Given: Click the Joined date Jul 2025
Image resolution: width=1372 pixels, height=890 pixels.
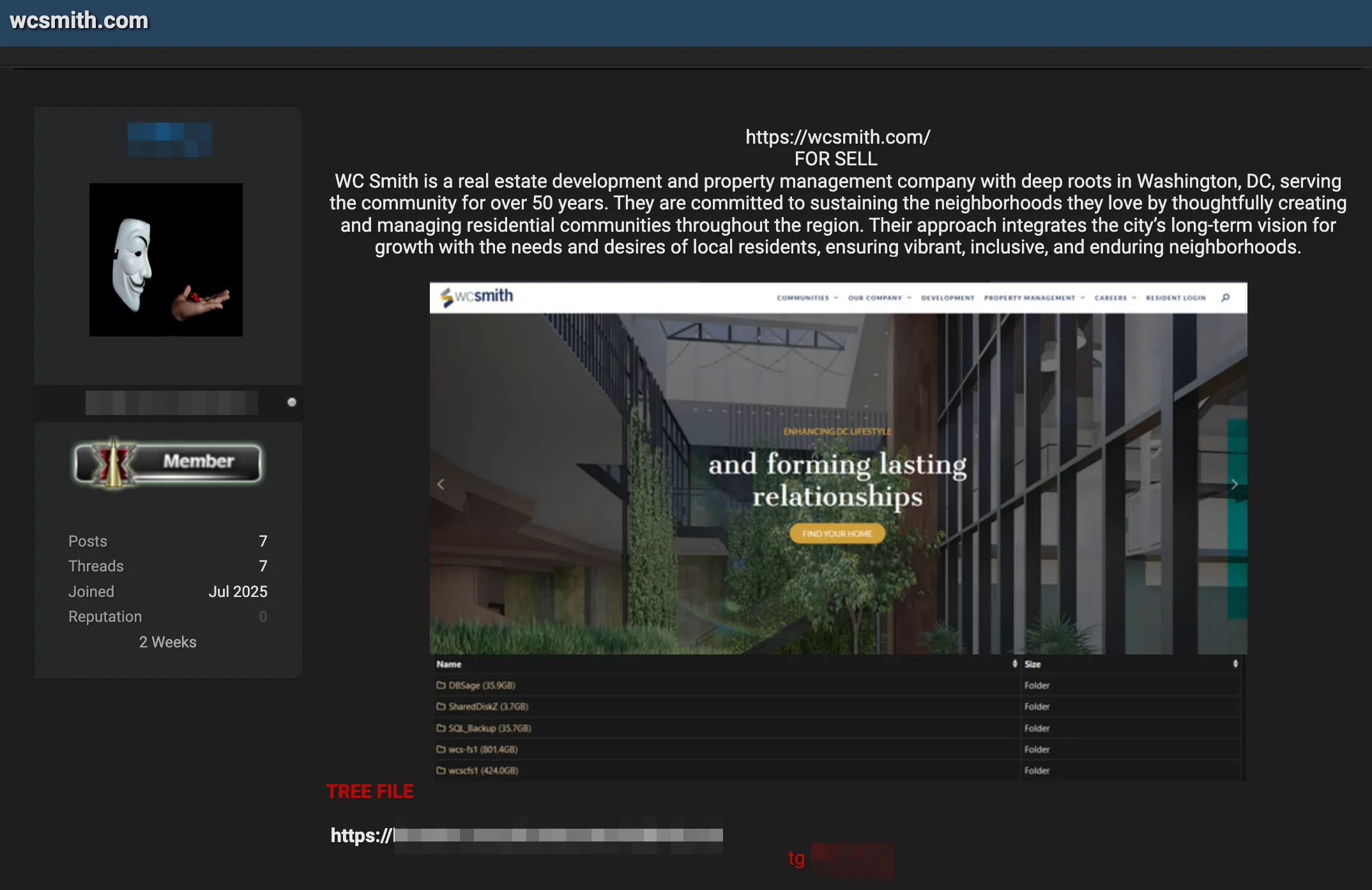Looking at the screenshot, I should [238, 591].
